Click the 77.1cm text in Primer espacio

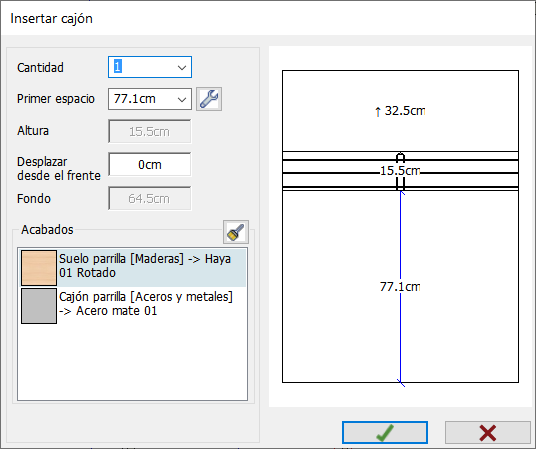pyautogui.click(x=135, y=99)
